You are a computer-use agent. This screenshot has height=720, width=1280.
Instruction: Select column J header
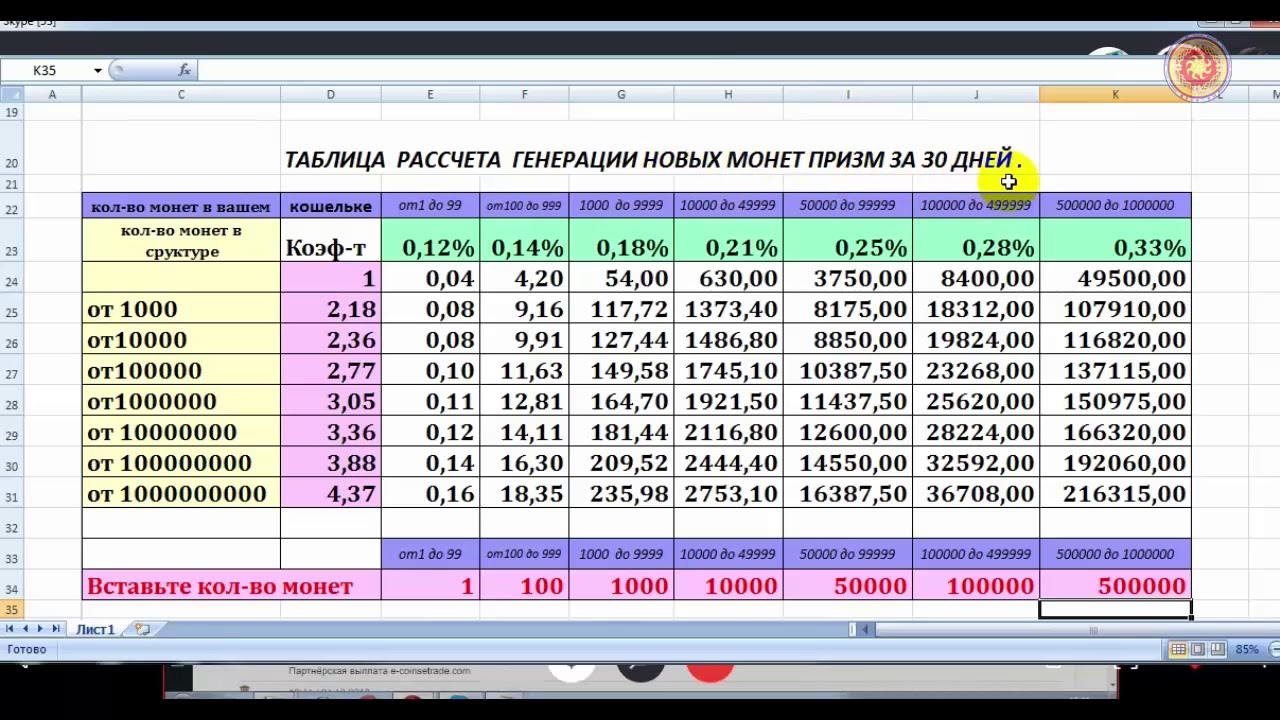[976, 94]
